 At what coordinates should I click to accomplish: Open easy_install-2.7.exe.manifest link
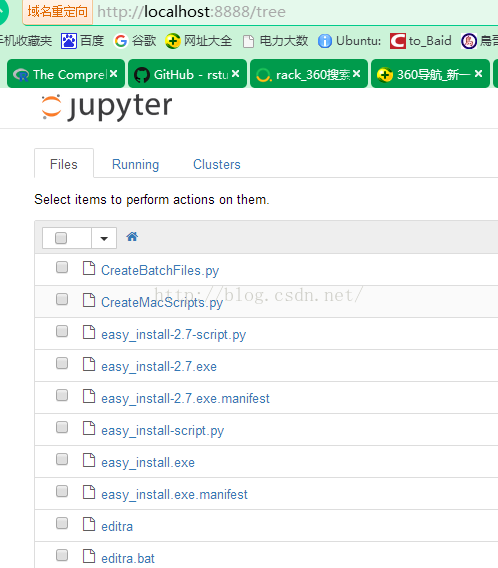(185, 398)
